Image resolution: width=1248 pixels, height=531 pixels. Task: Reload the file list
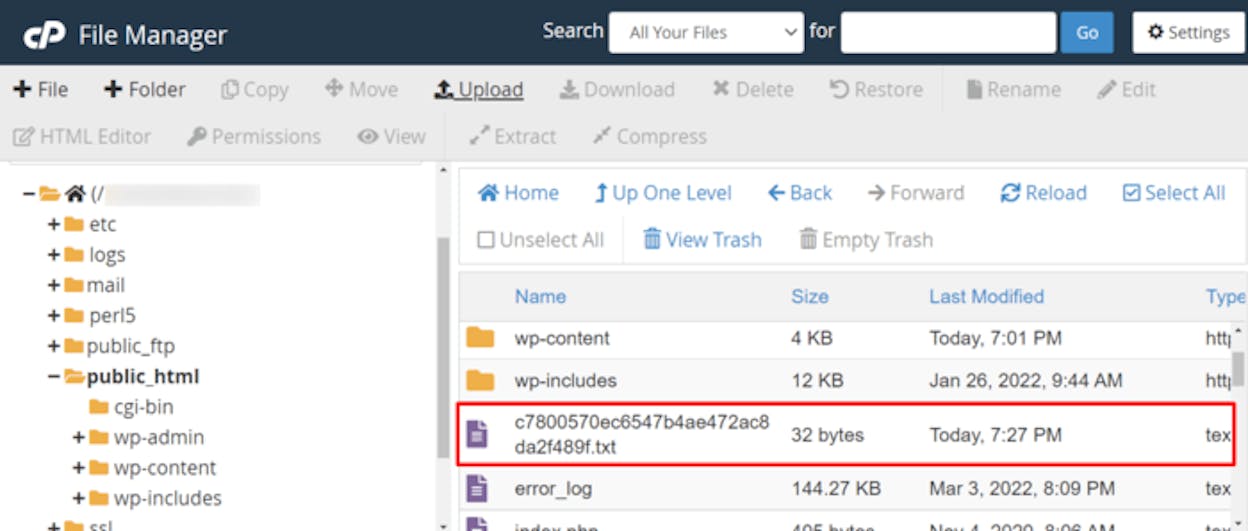(x=1043, y=193)
